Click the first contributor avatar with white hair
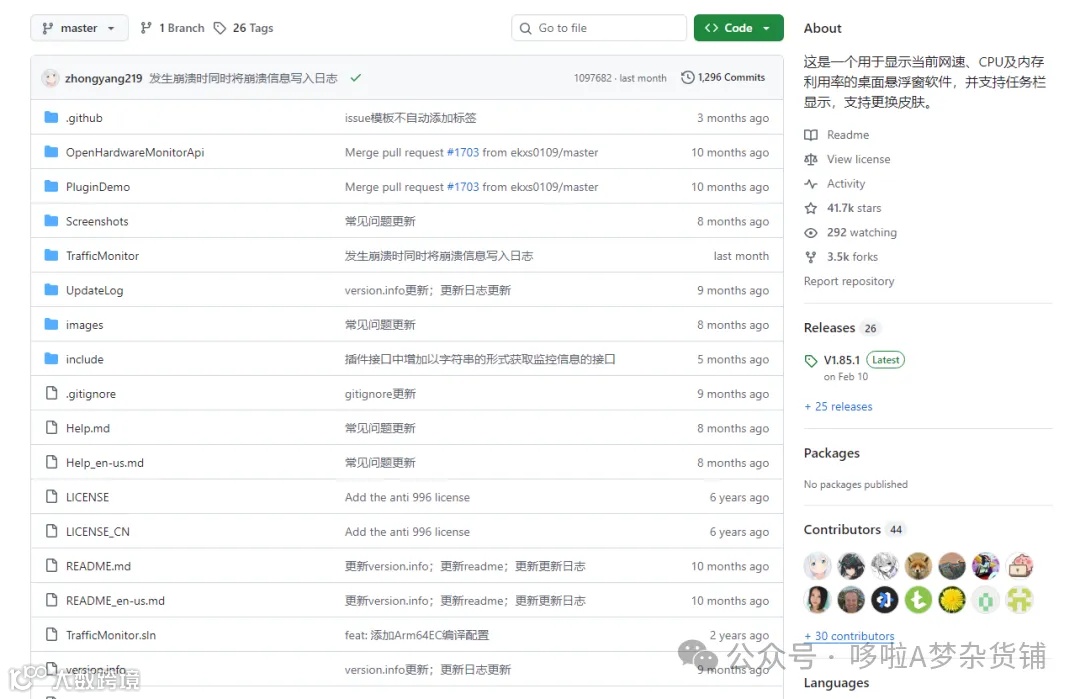The image size is (1080, 699). (x=817, y=566)
